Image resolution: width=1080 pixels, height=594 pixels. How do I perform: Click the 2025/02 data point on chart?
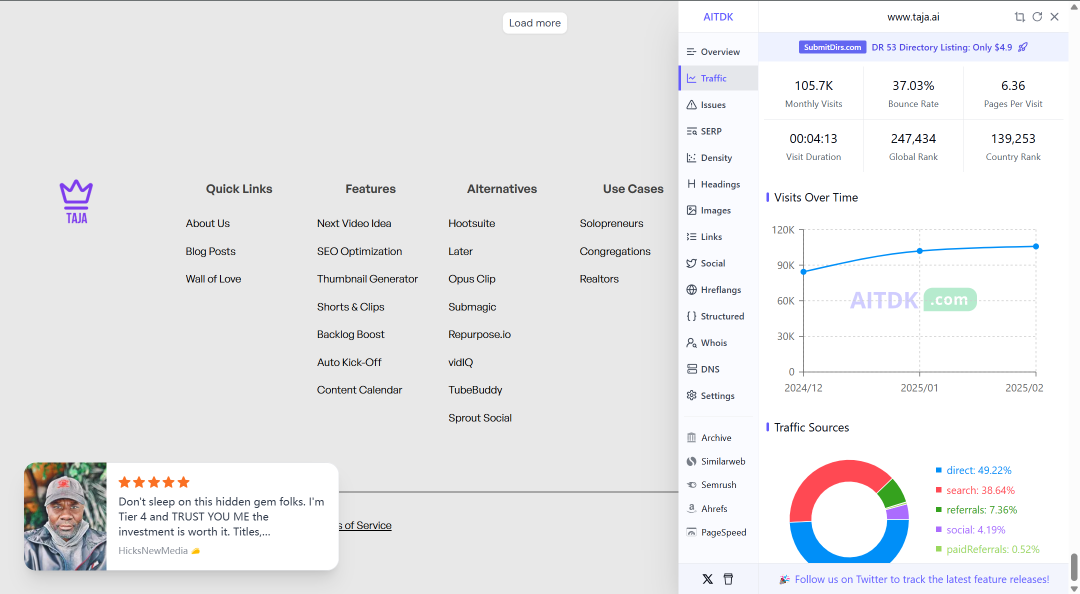1036,246
